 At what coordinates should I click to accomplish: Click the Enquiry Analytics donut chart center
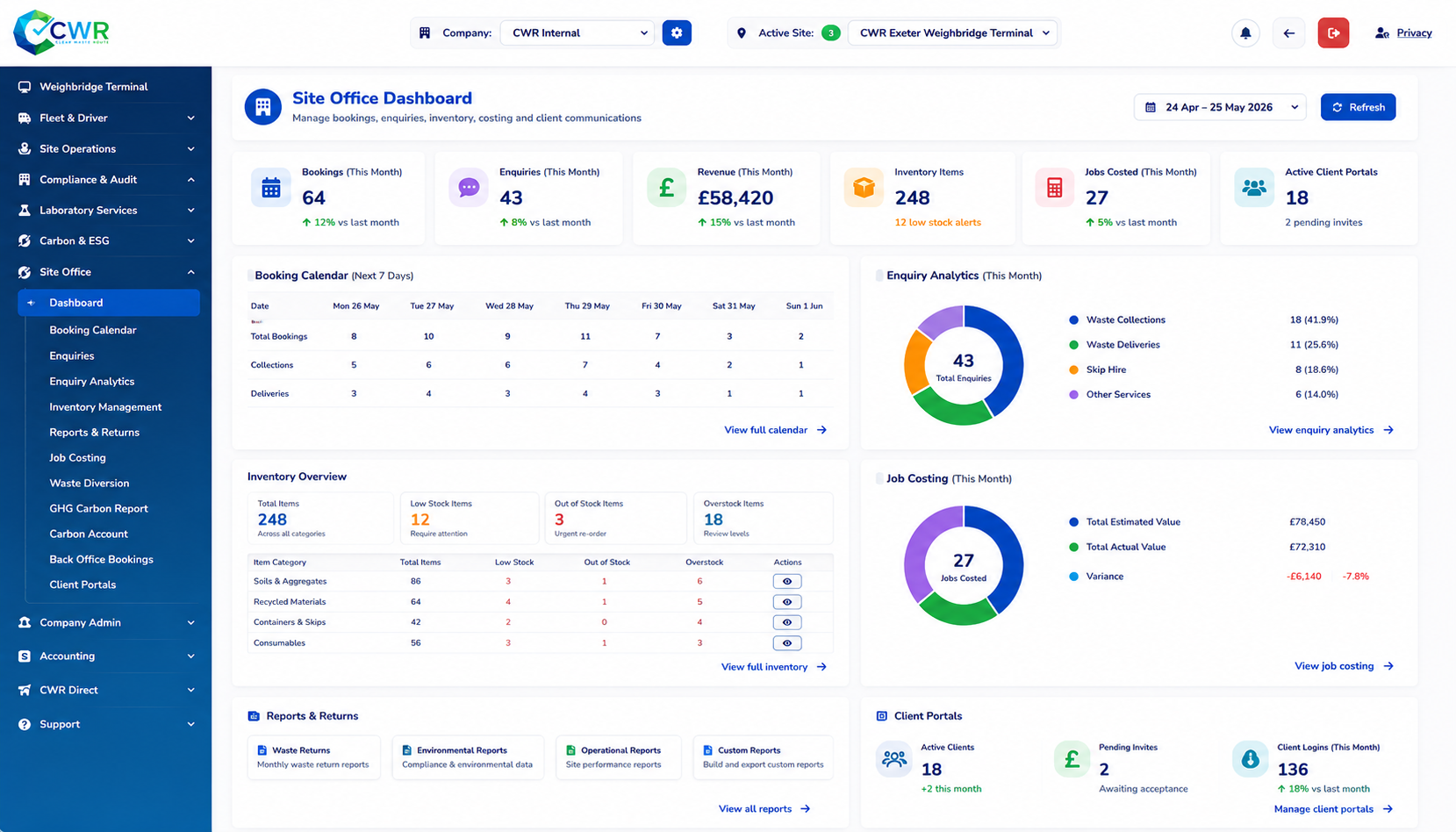[964, 366]
